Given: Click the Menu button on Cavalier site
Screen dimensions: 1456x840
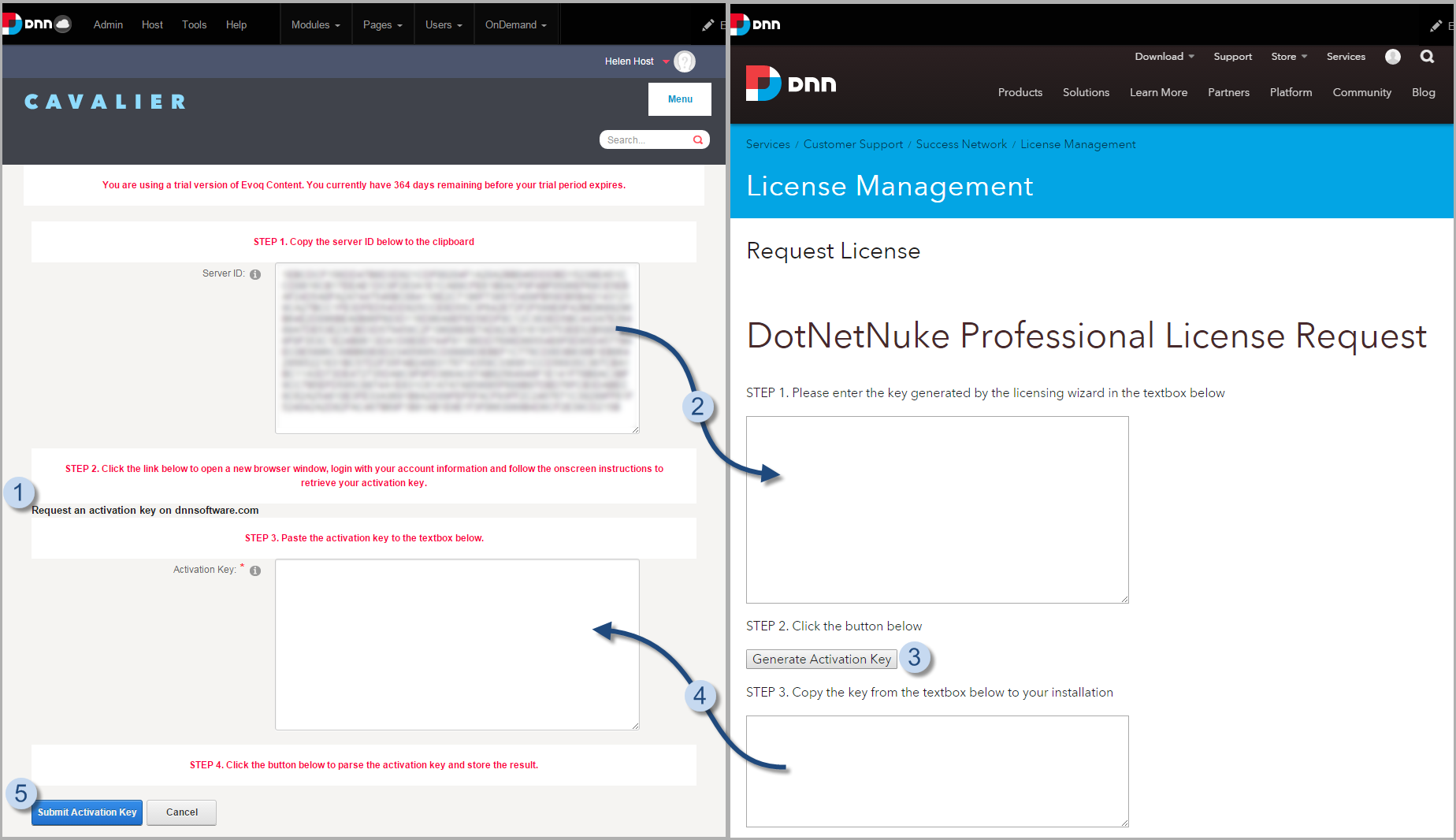Looking at the screenshot, I should tap(680, 99).
